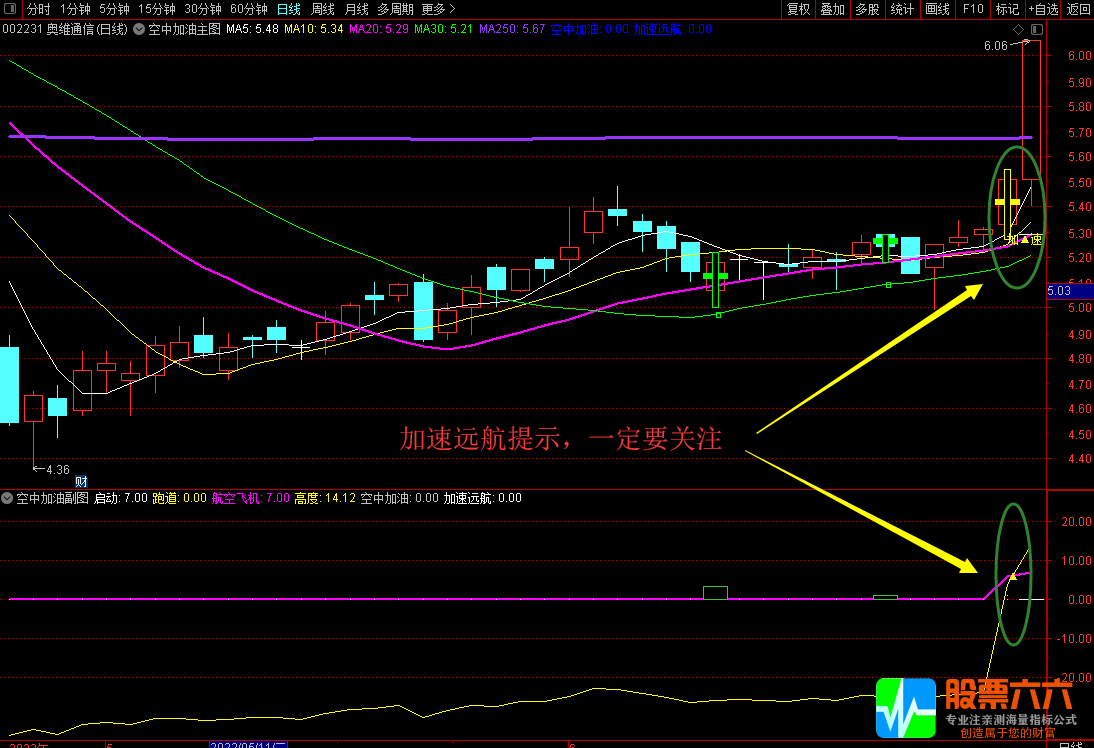Open the 画线 drawing tool
The width and height of the screenshot is (1094, 748).
[x=937, y=9]
